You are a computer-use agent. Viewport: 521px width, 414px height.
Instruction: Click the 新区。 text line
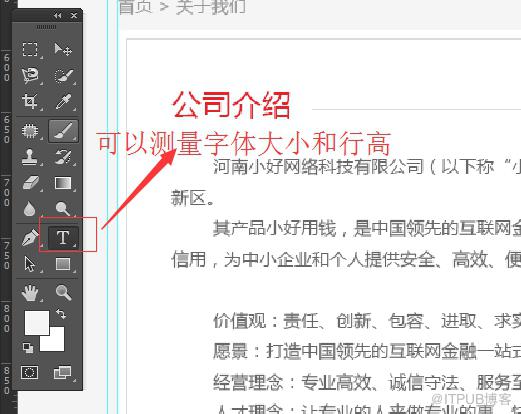[192, 198]
